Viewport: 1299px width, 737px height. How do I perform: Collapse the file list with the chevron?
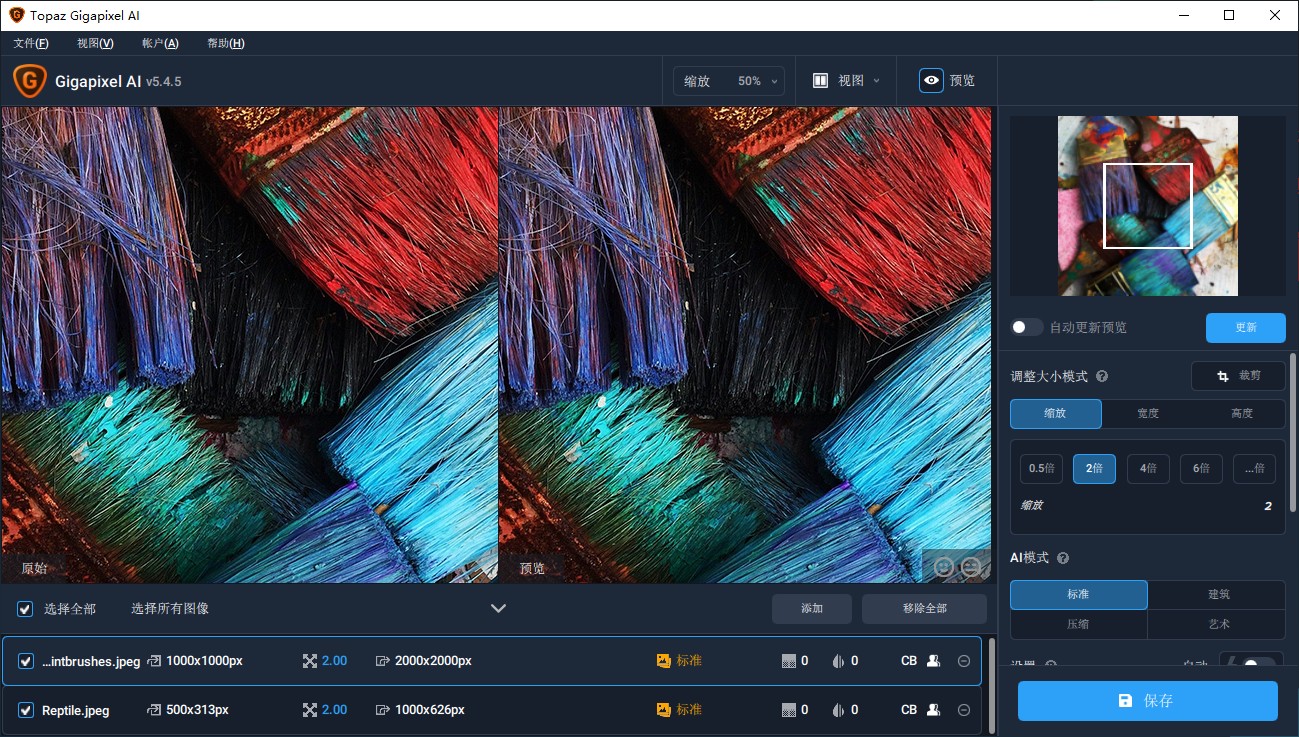[498, 607]
